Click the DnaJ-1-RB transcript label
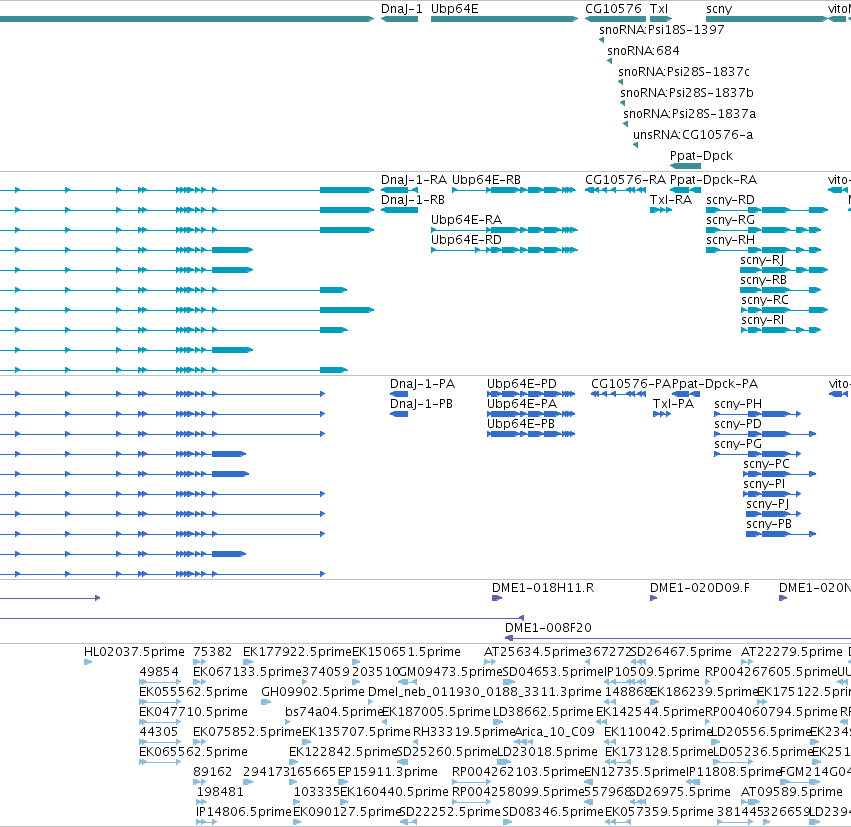The width and height of the screenshot is (851, 827). (x=412, y=200)
